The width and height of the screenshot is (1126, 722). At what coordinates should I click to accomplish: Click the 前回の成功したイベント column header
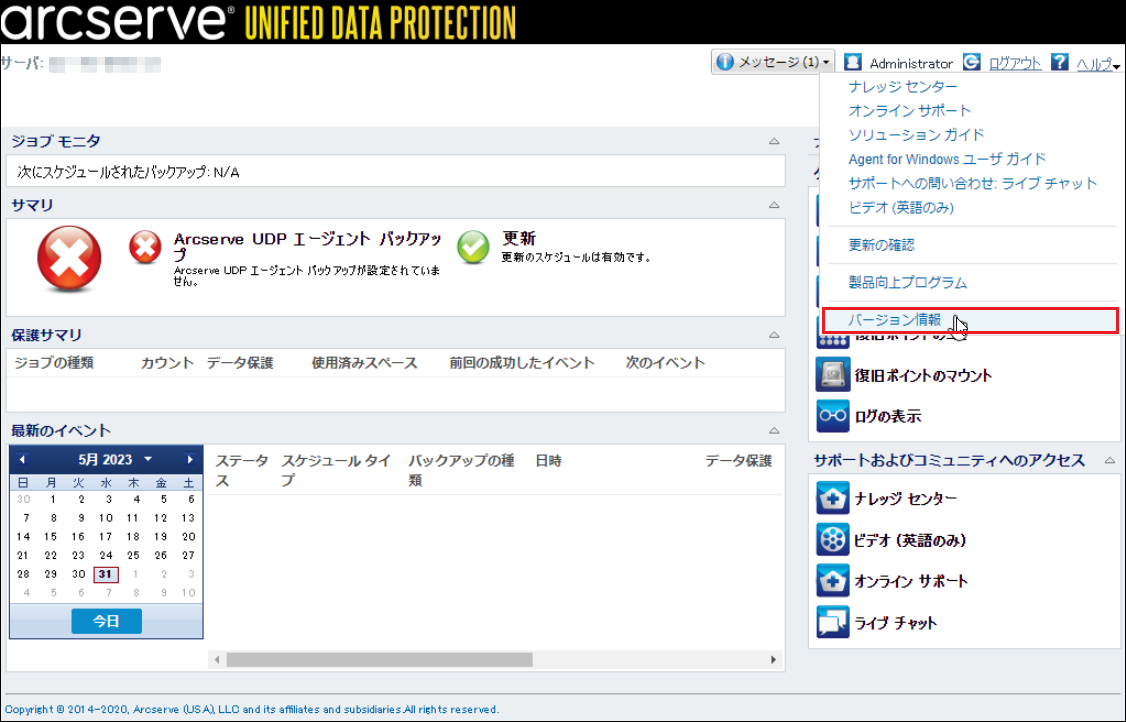(522, 363)
